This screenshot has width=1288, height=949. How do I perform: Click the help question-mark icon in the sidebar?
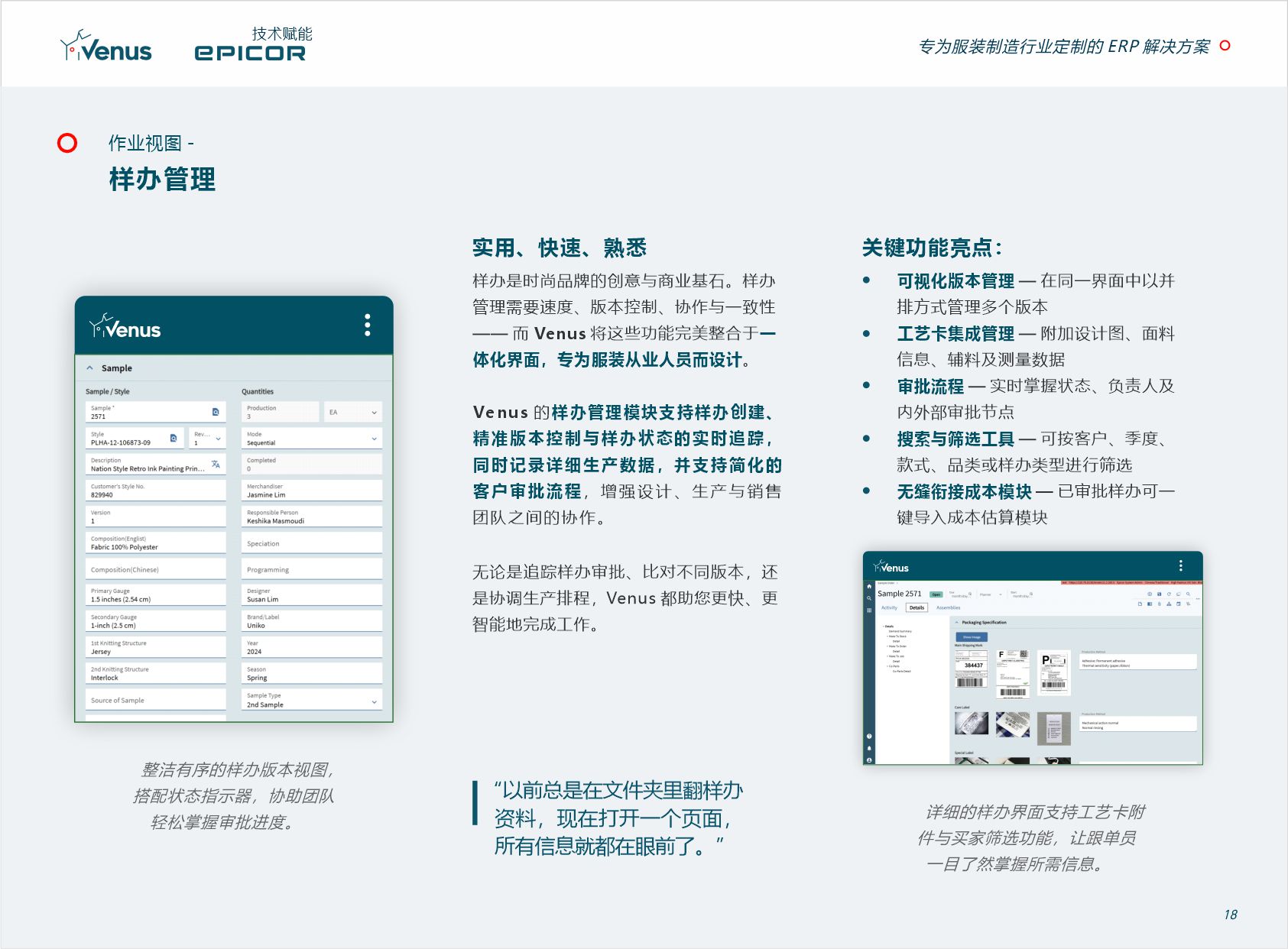pyautogui.click(x=869, y=737)
